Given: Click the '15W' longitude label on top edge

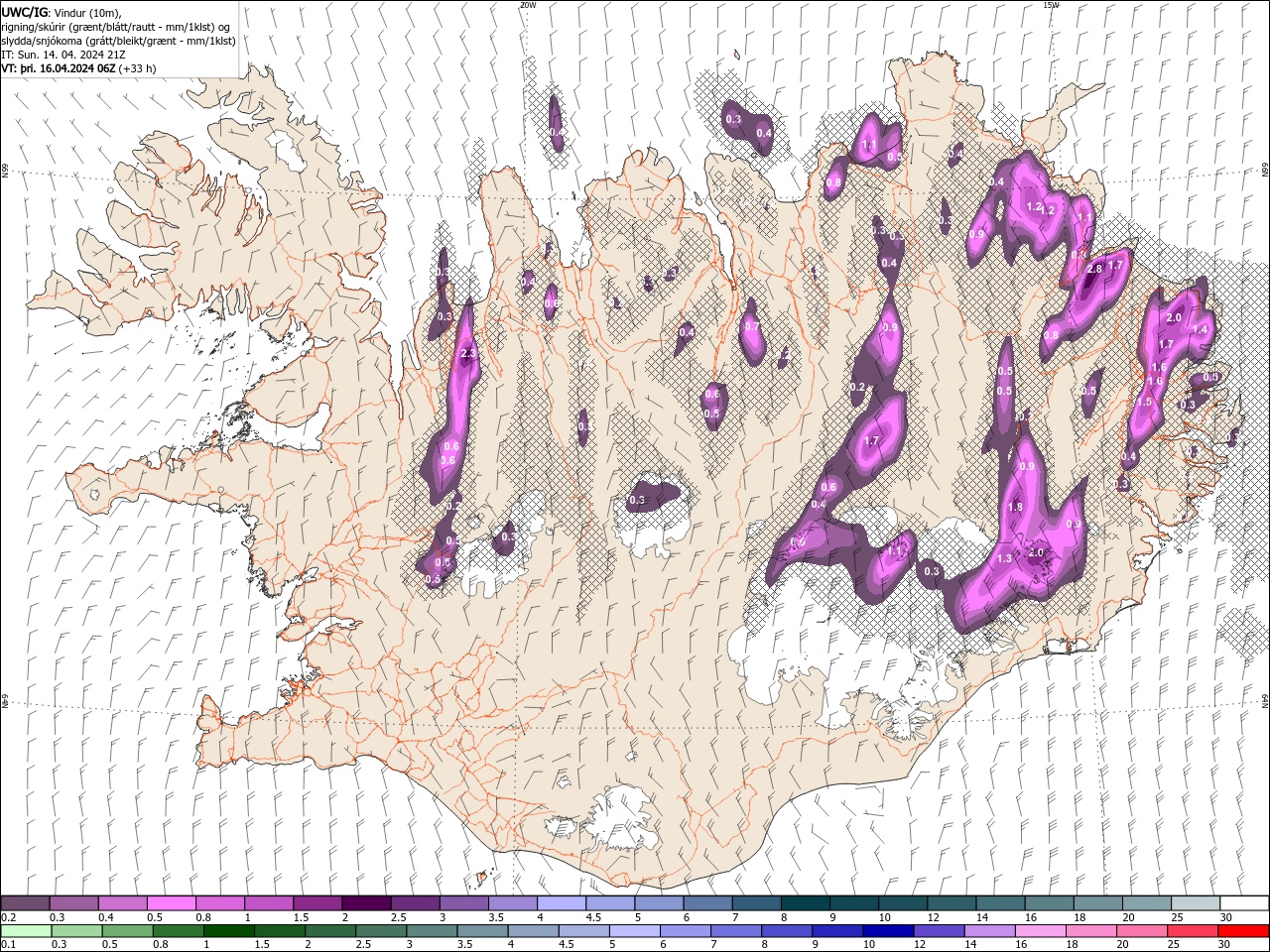Looking at the screenshot, I should pos(1051,5).
